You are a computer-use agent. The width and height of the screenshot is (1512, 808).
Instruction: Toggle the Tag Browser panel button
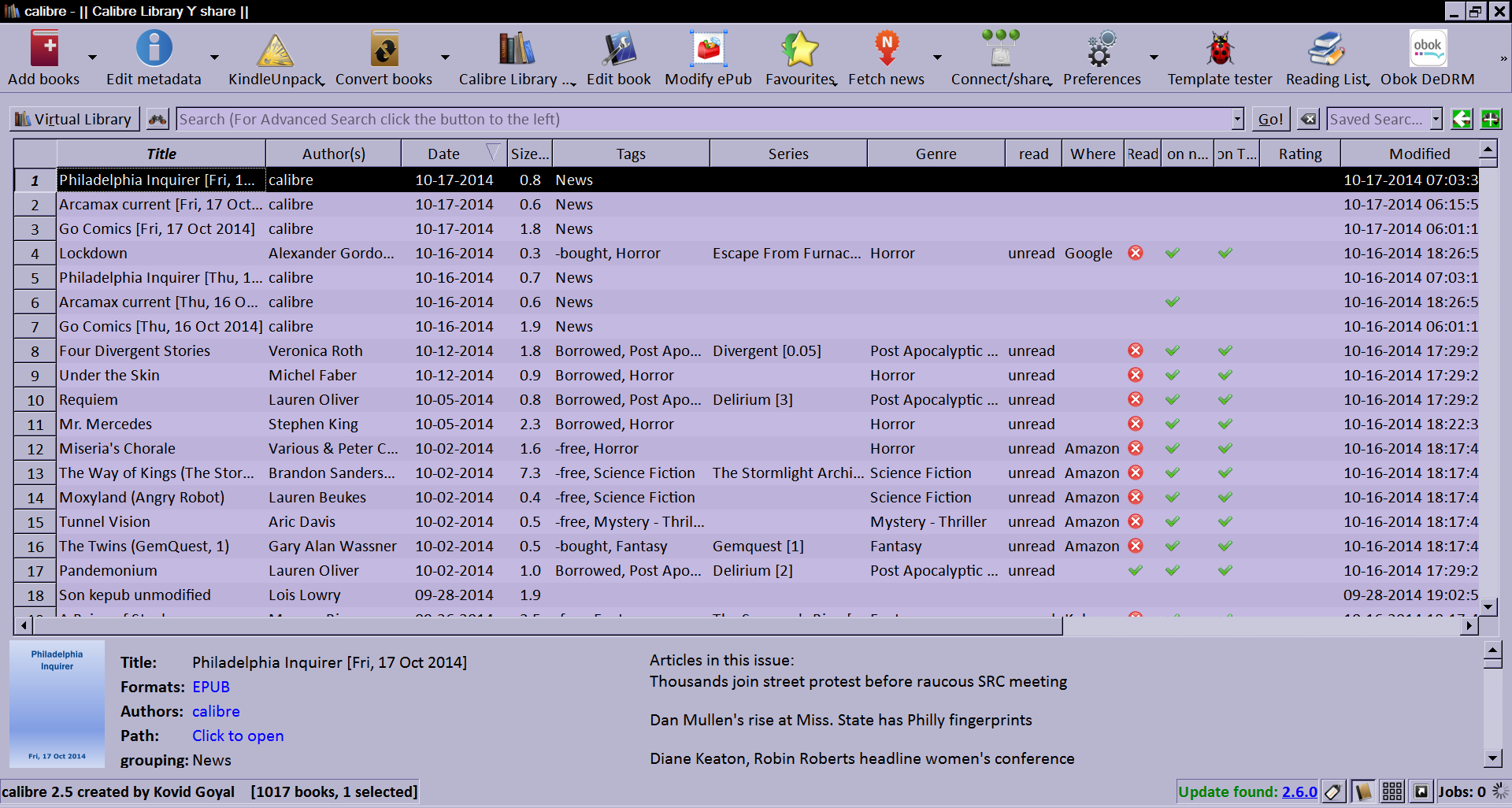tap(1333, 791)
